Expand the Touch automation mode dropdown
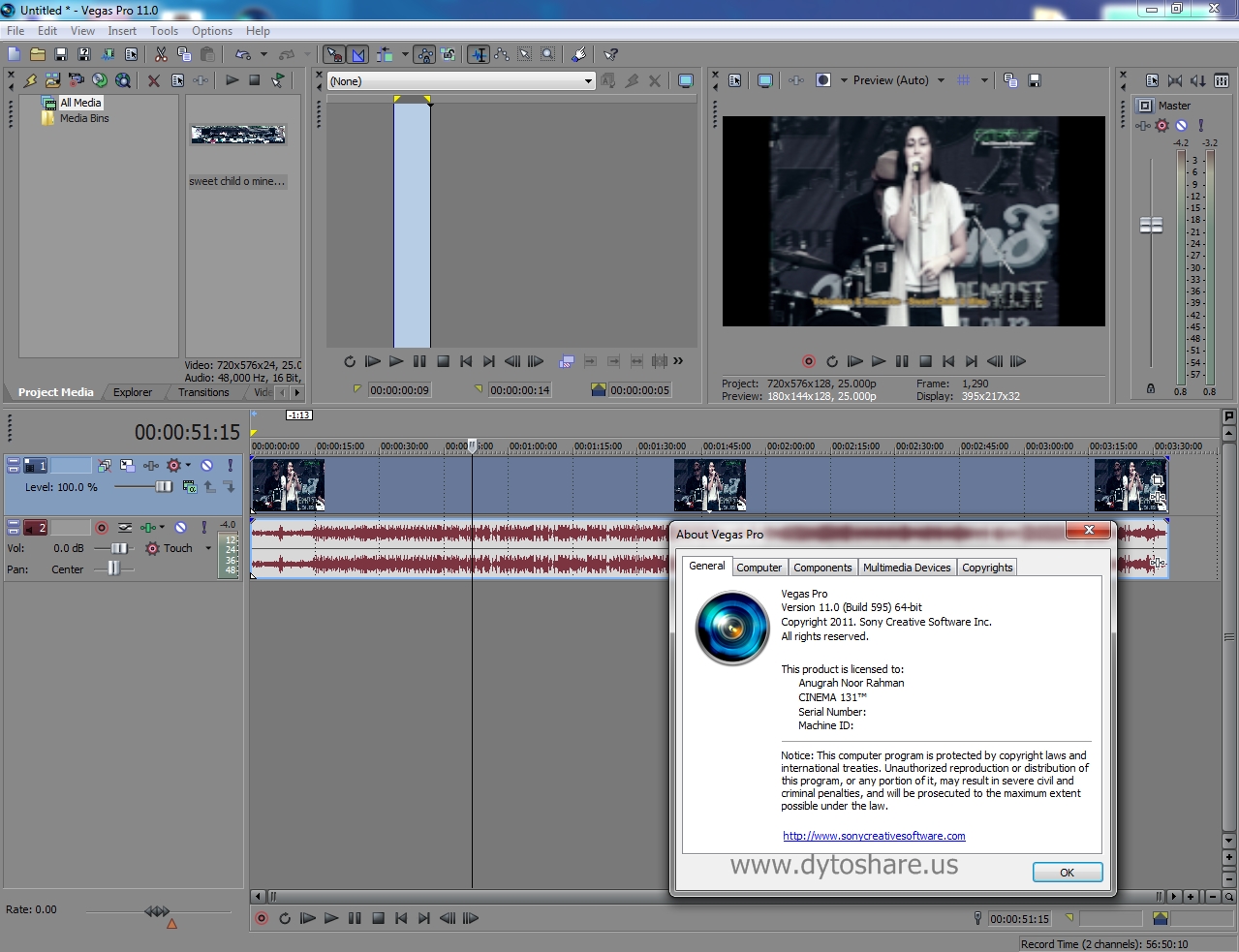 [208, 548]
